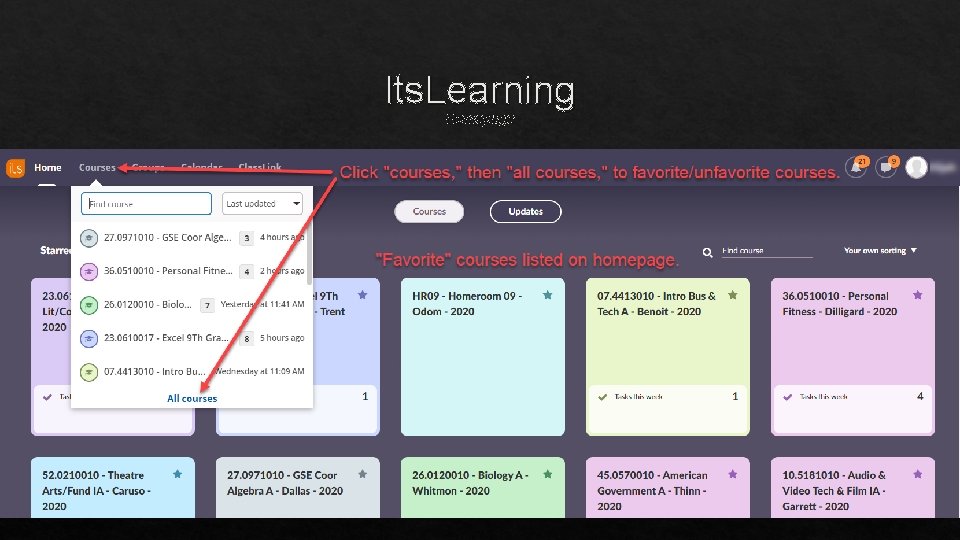
Task: Open the 10.5181010 - Audio & Video Tech title
Action: click(x=834, y=490)
